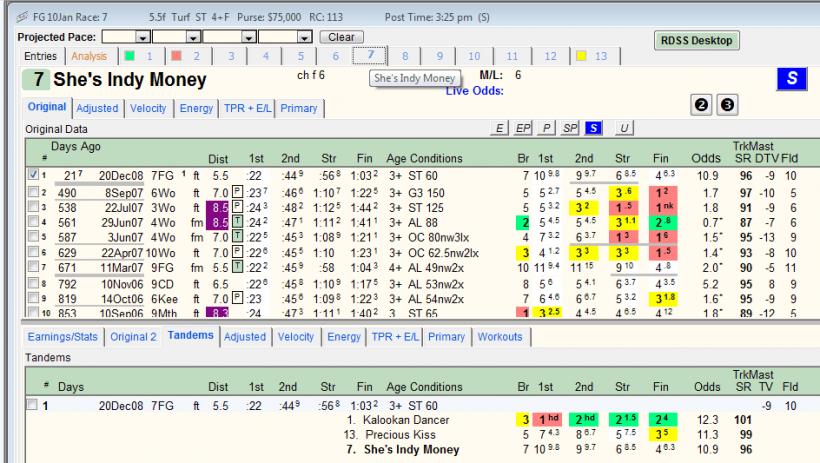
Task: Uncheck the 20Dec08 race line checkbox
Action: click(33, 174)
